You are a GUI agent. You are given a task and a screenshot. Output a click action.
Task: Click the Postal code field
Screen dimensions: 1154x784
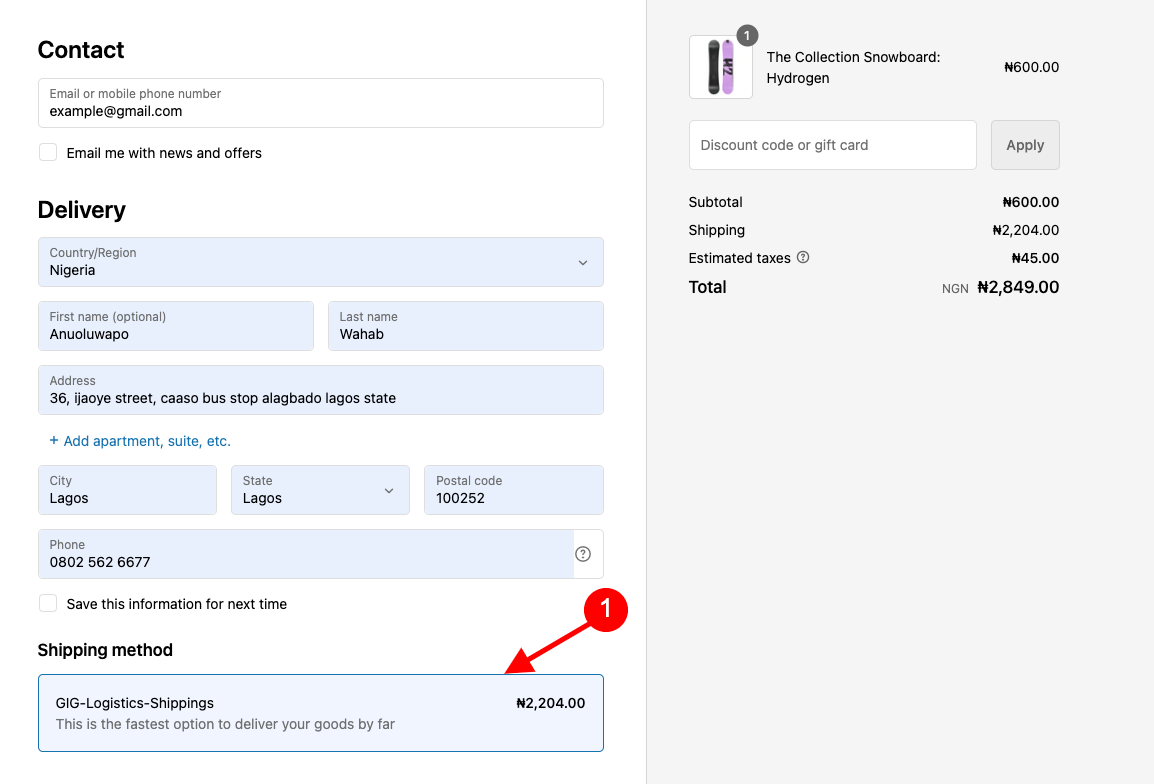(x=513, y=490)
